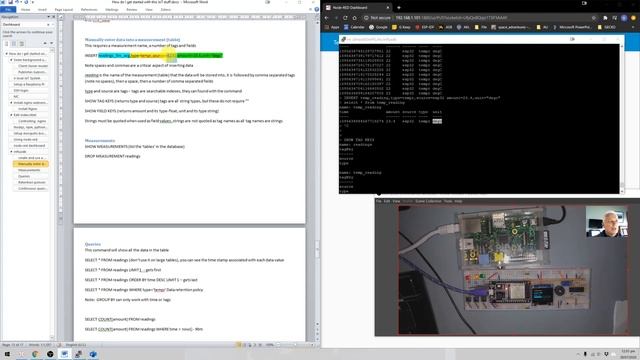Bookmark this page with the star icon
640x360 pixels.
pyautogui.click(x=594, y=18)
